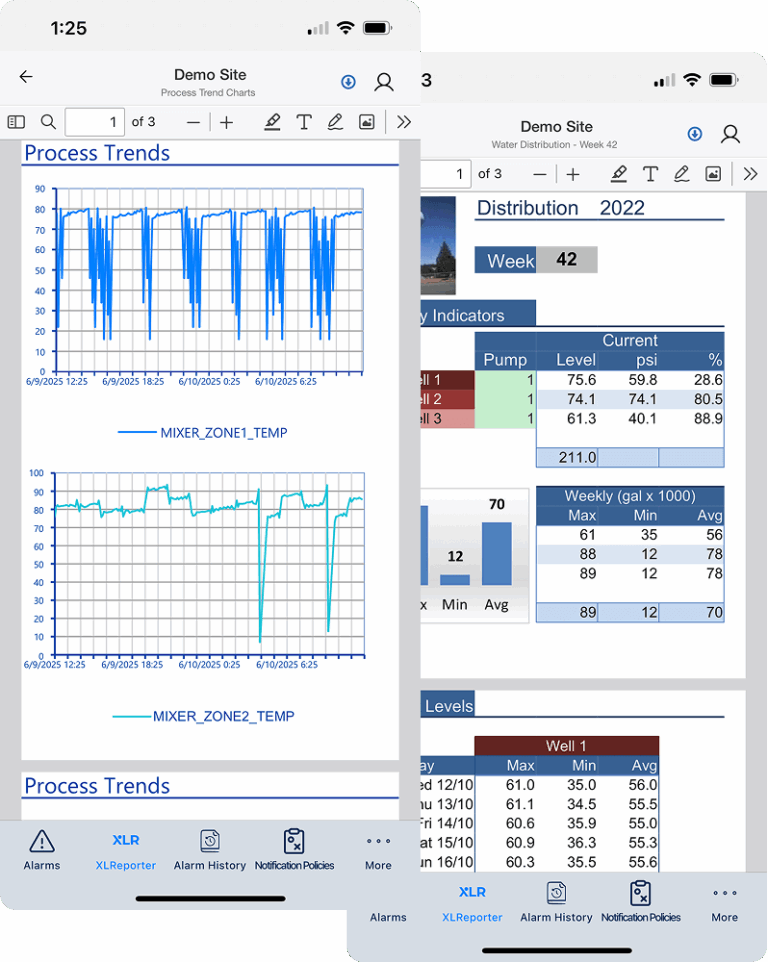Tap More menu on left phone
768x962 pixels.
378,849
